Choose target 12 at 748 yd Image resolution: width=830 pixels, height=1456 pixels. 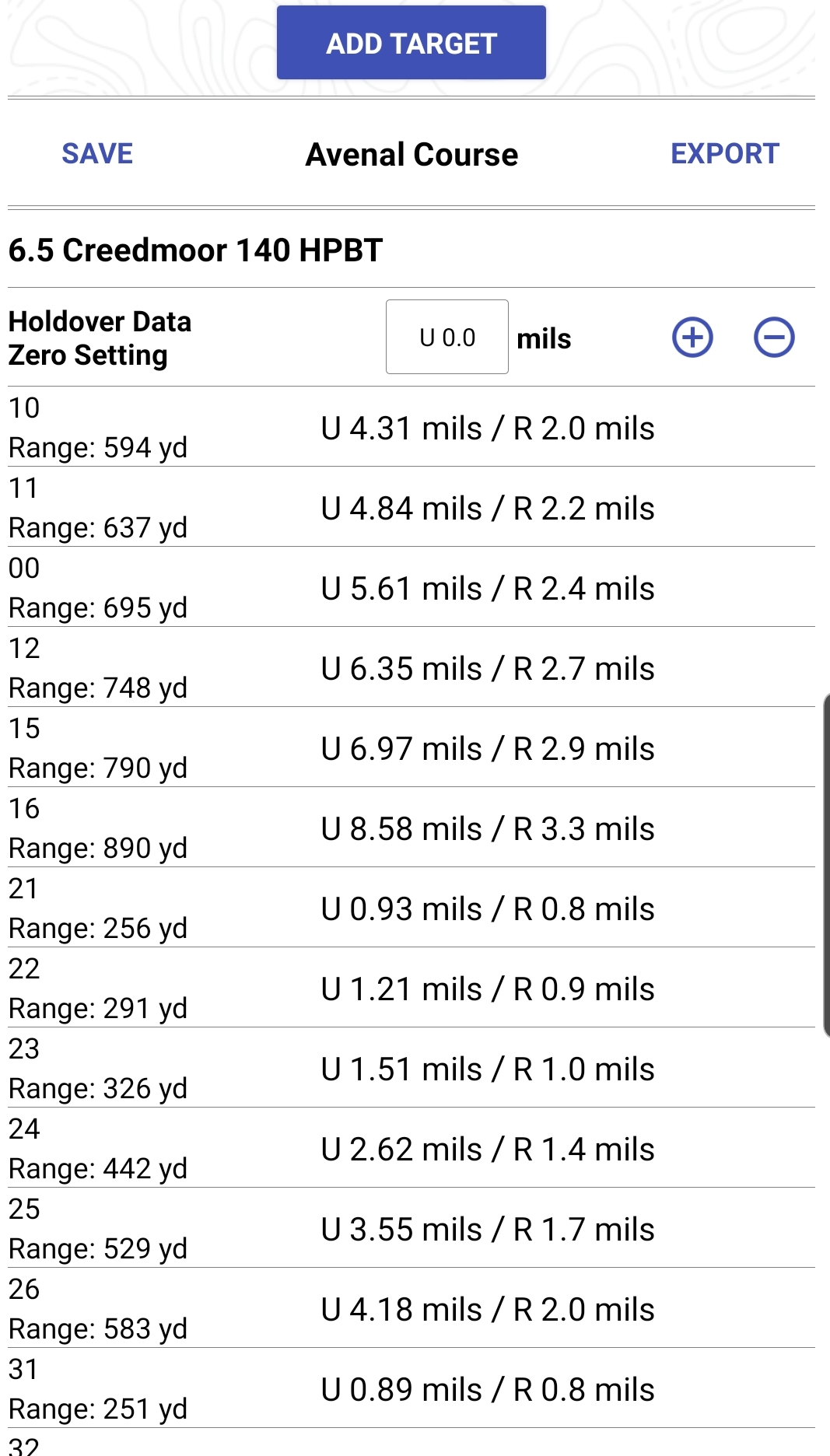coord(411,667)
